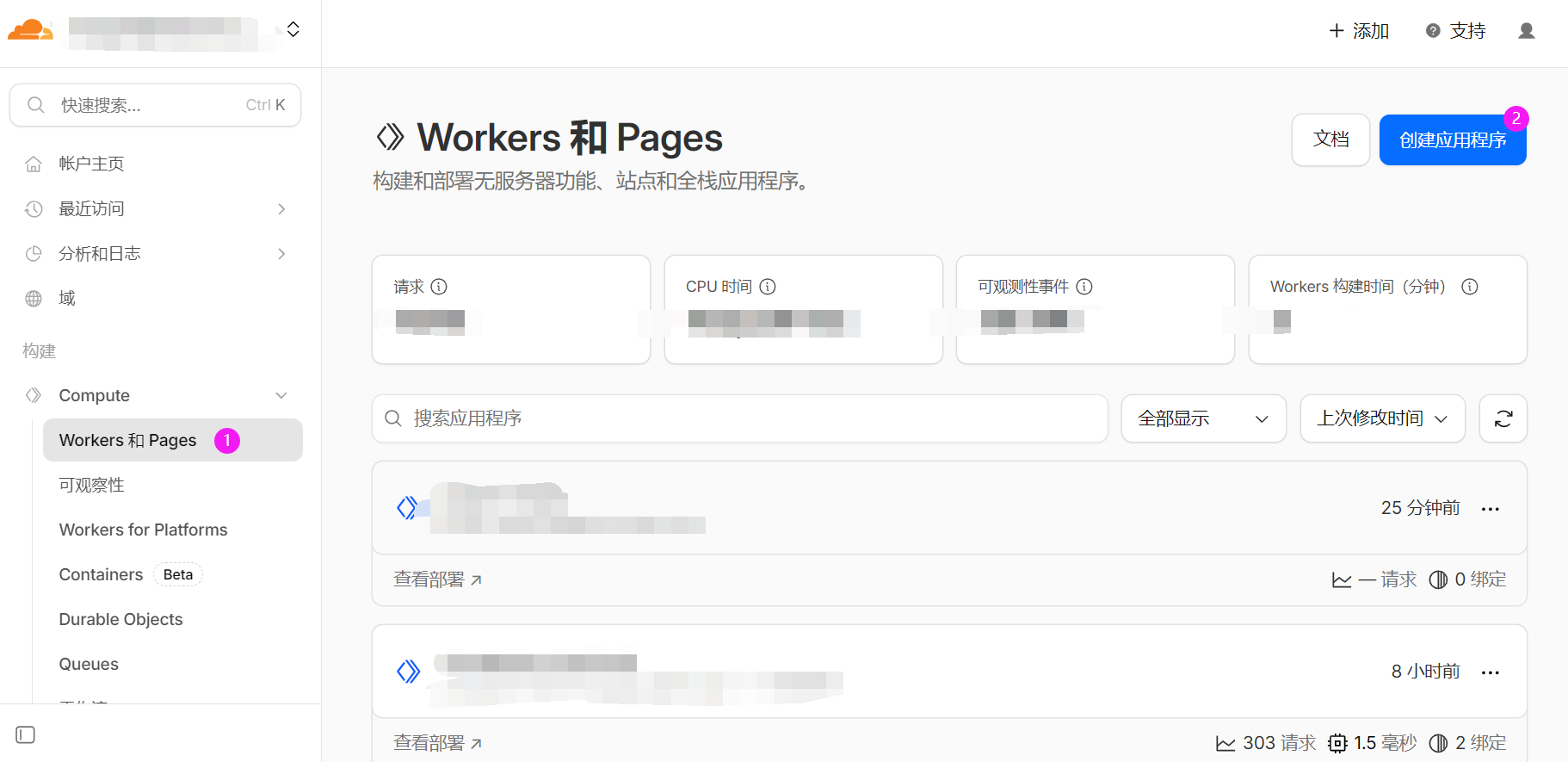Open the account switcher dropdown
1568x762 pixels.
tap(293, 30)
